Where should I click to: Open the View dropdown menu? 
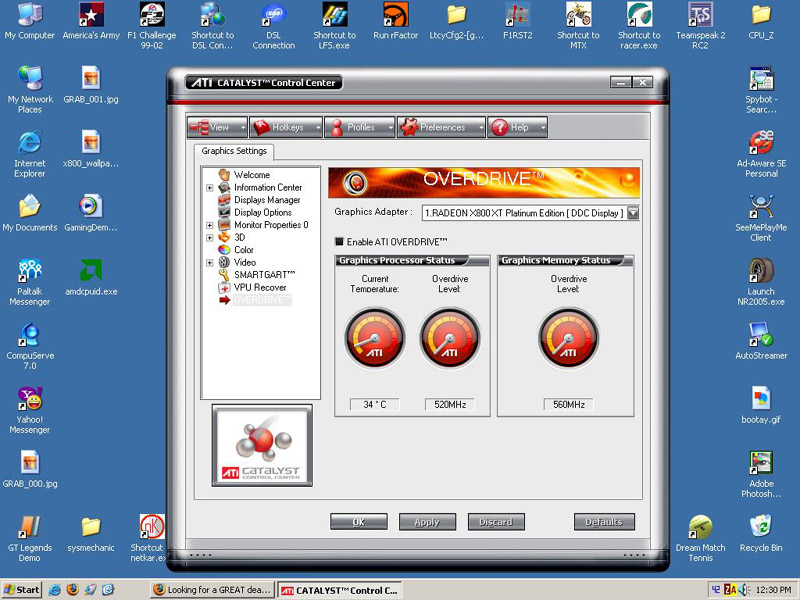[x=217, y=127]
